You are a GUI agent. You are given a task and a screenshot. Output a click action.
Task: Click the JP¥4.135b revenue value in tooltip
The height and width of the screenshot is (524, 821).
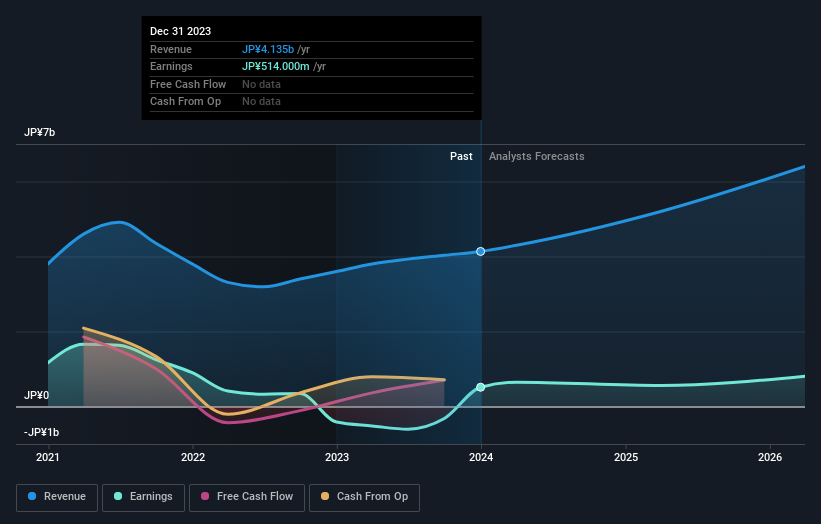[x=268, y=49]
